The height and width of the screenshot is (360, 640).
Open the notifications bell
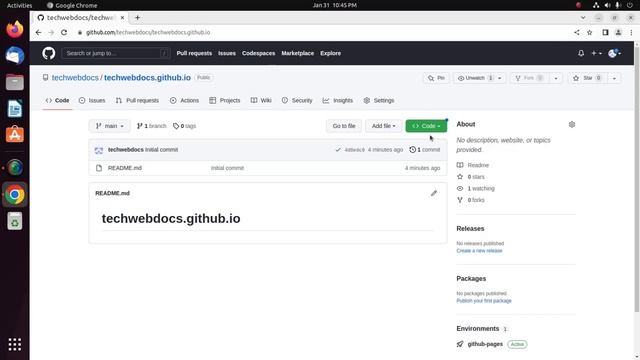click(581, 53)
